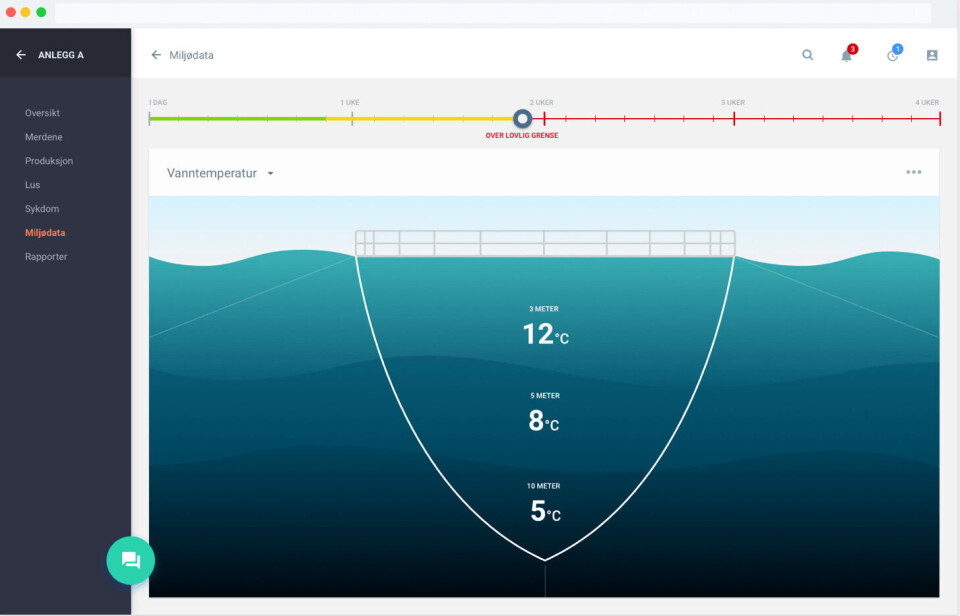The height and width of the screenshot is (616, 960).
Task: Click the back arrow next to ANLEGG A
Action: [x=21, y=55]
